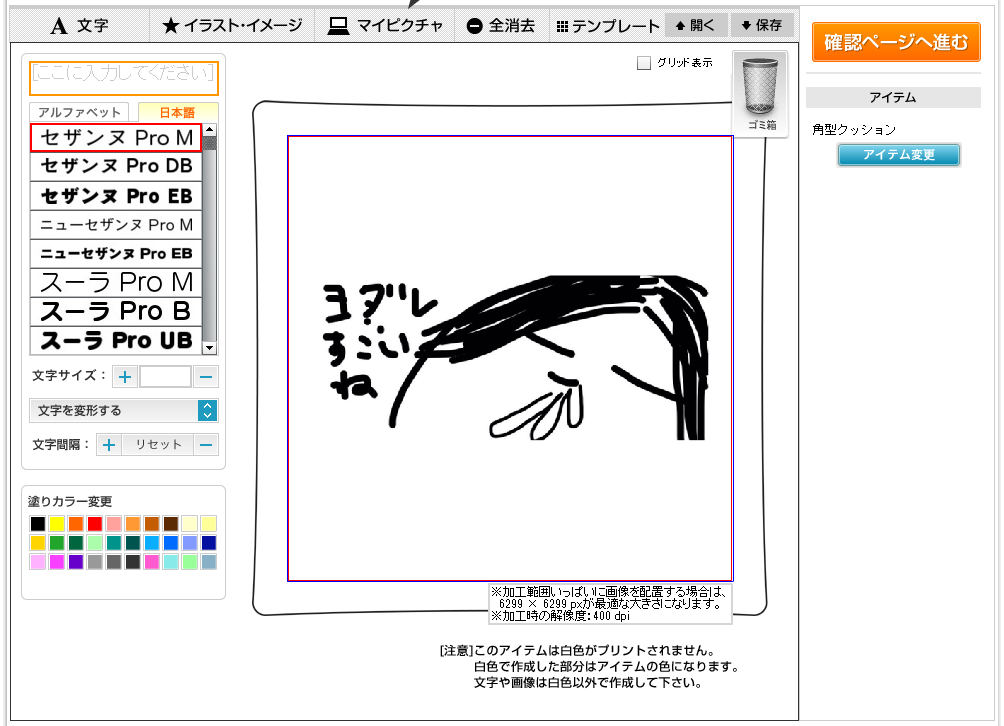Switch to the アルファベット font tab
This screenshot has height=726, width=1004.
click(79, 112)
